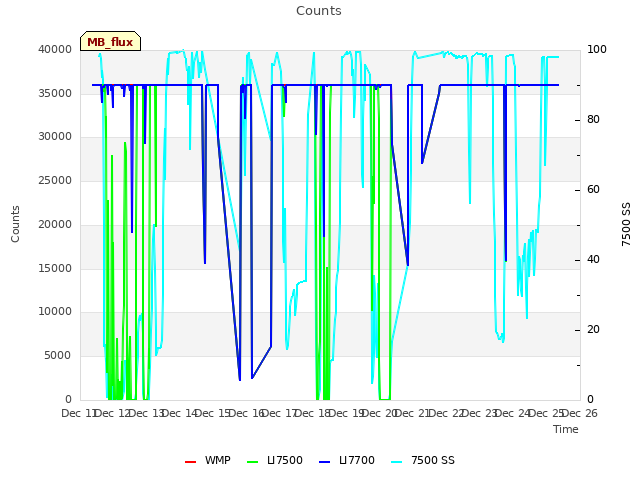This screenshot has width=640, height=480.
Task: Click the 20 tick on the right axis
Action: click(593, 330)
